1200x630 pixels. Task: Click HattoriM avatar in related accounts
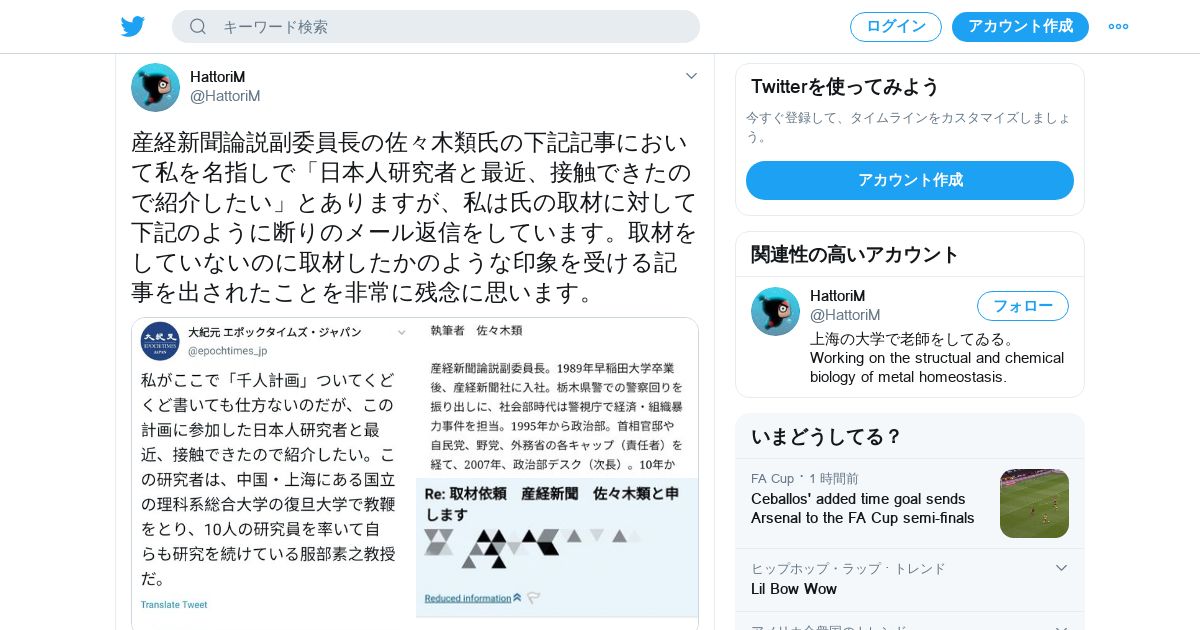click(775, 311)
